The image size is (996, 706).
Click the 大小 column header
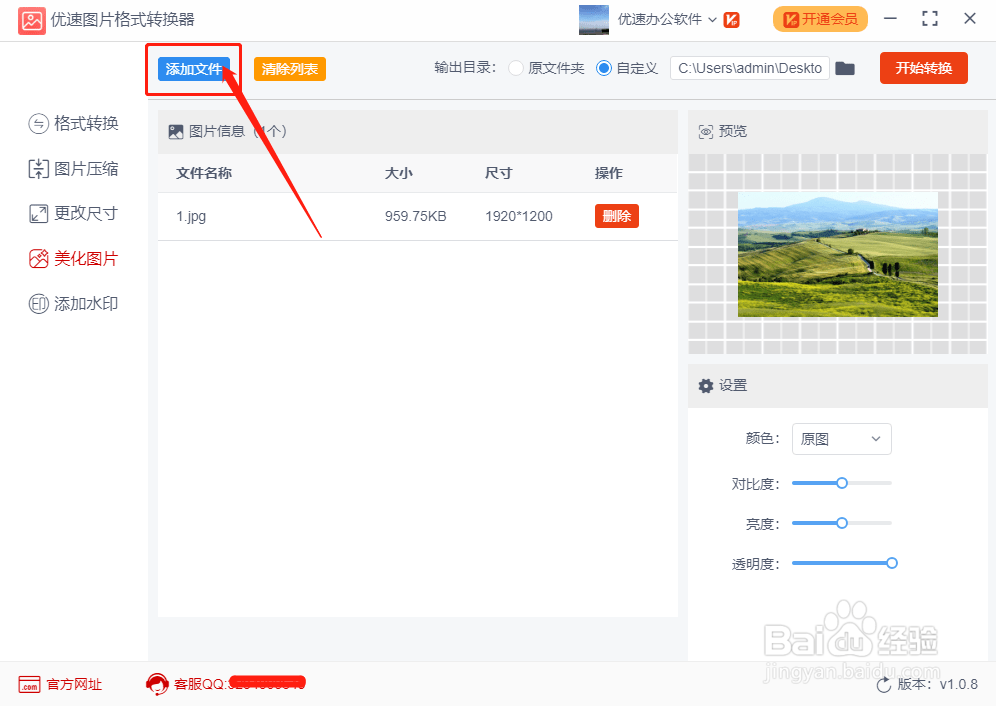pyautogui.click(x=399, y=173)
